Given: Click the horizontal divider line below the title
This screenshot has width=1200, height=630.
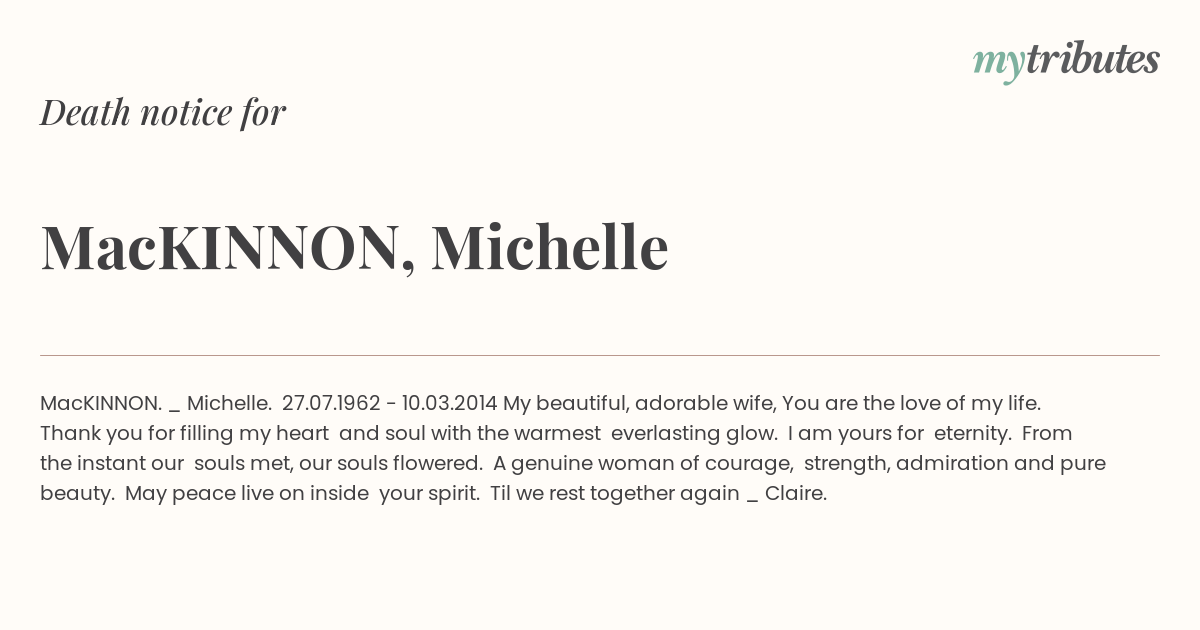Looking at the screenshot, I should [x=600, y=355].
